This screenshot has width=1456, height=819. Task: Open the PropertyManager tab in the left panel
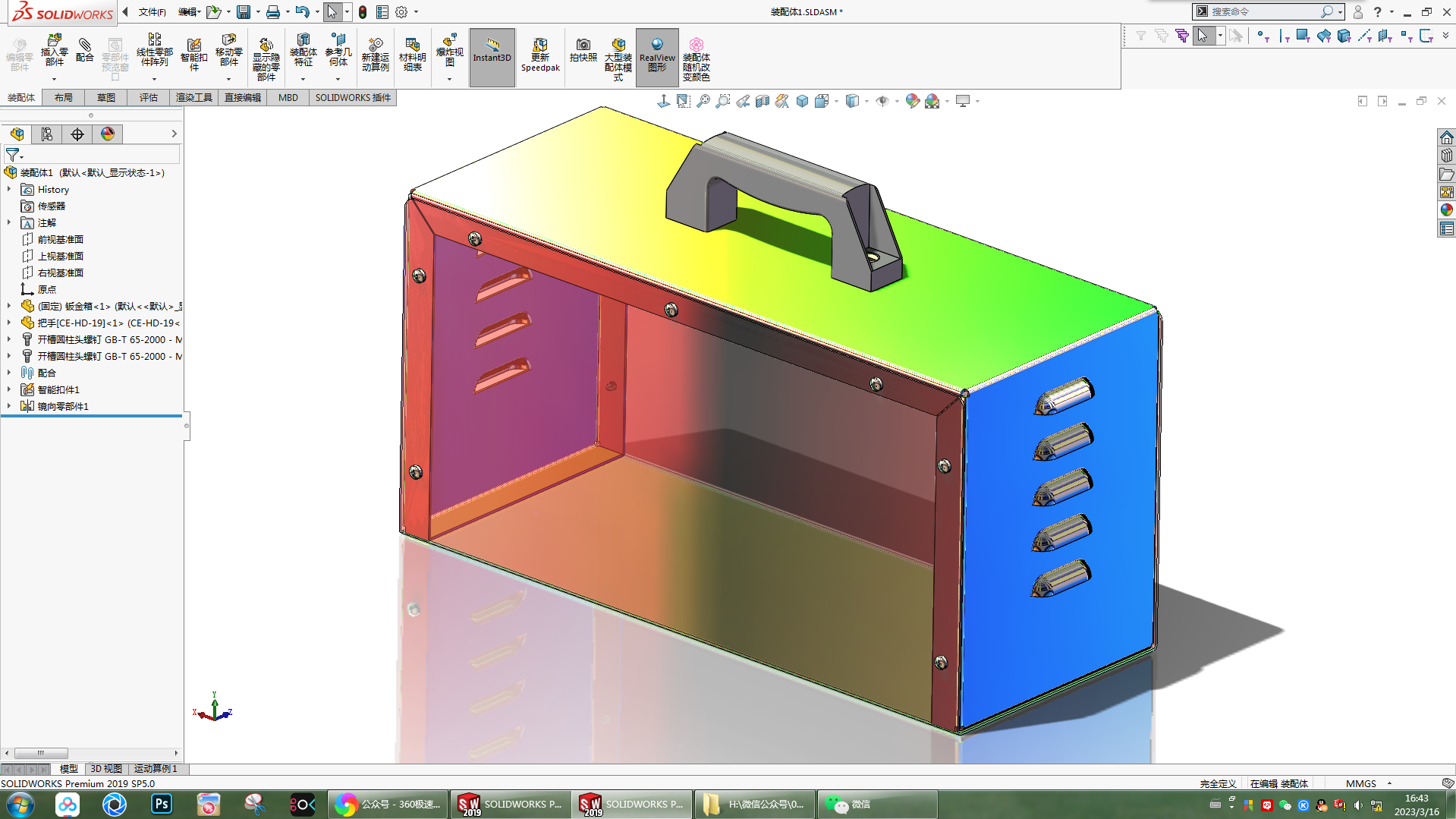(47, 134)
